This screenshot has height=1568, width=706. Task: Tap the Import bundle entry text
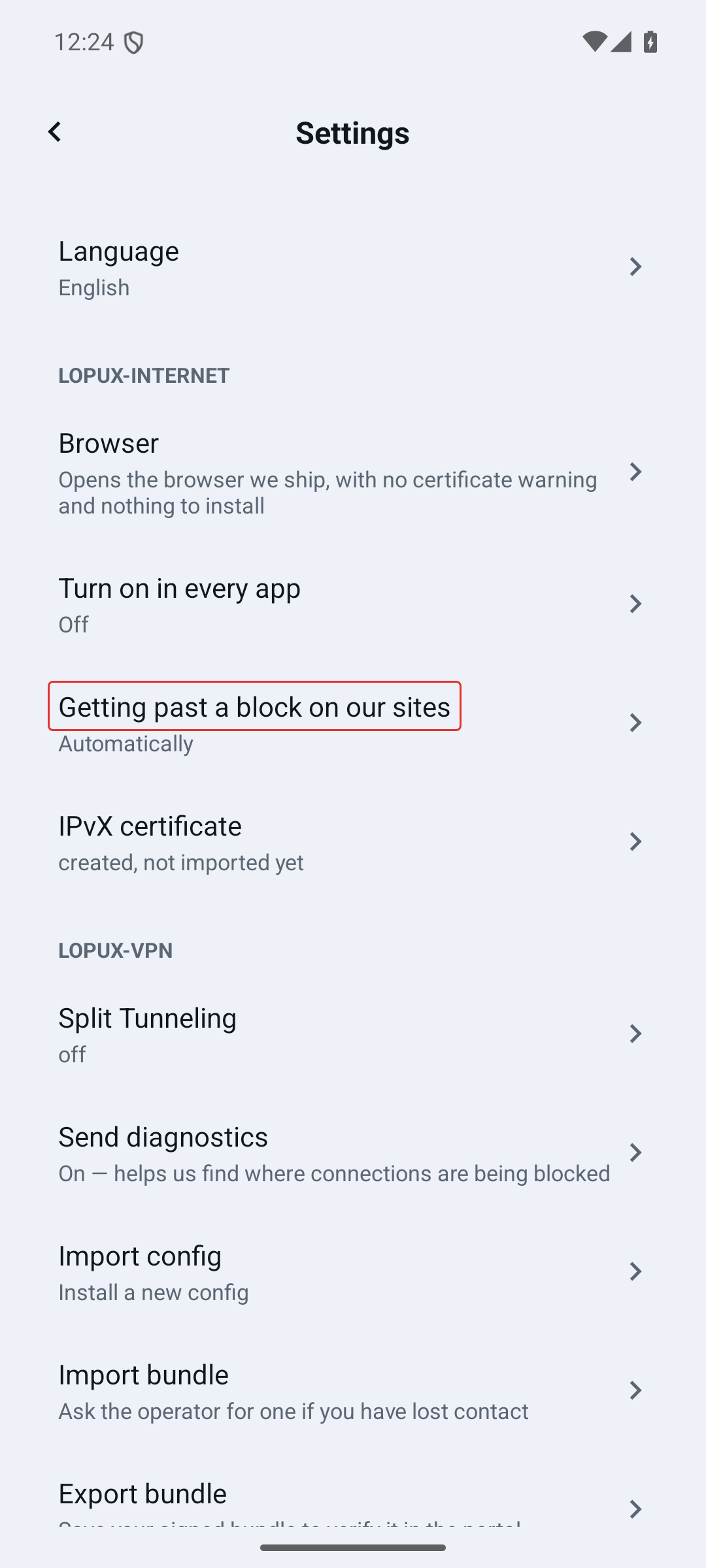pyautogui.click(x=143, y=1375)
